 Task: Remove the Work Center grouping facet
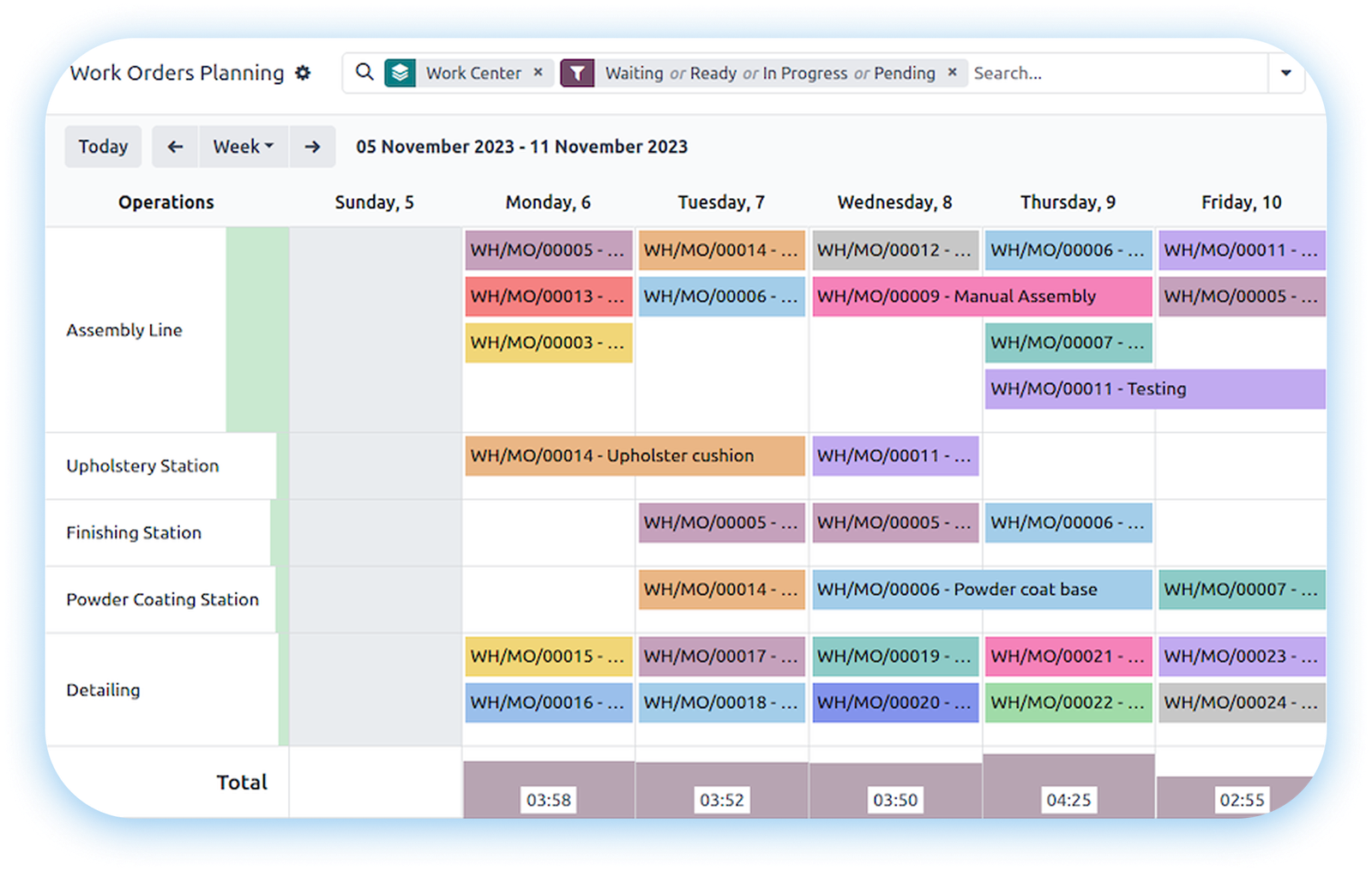click(538, 73)
